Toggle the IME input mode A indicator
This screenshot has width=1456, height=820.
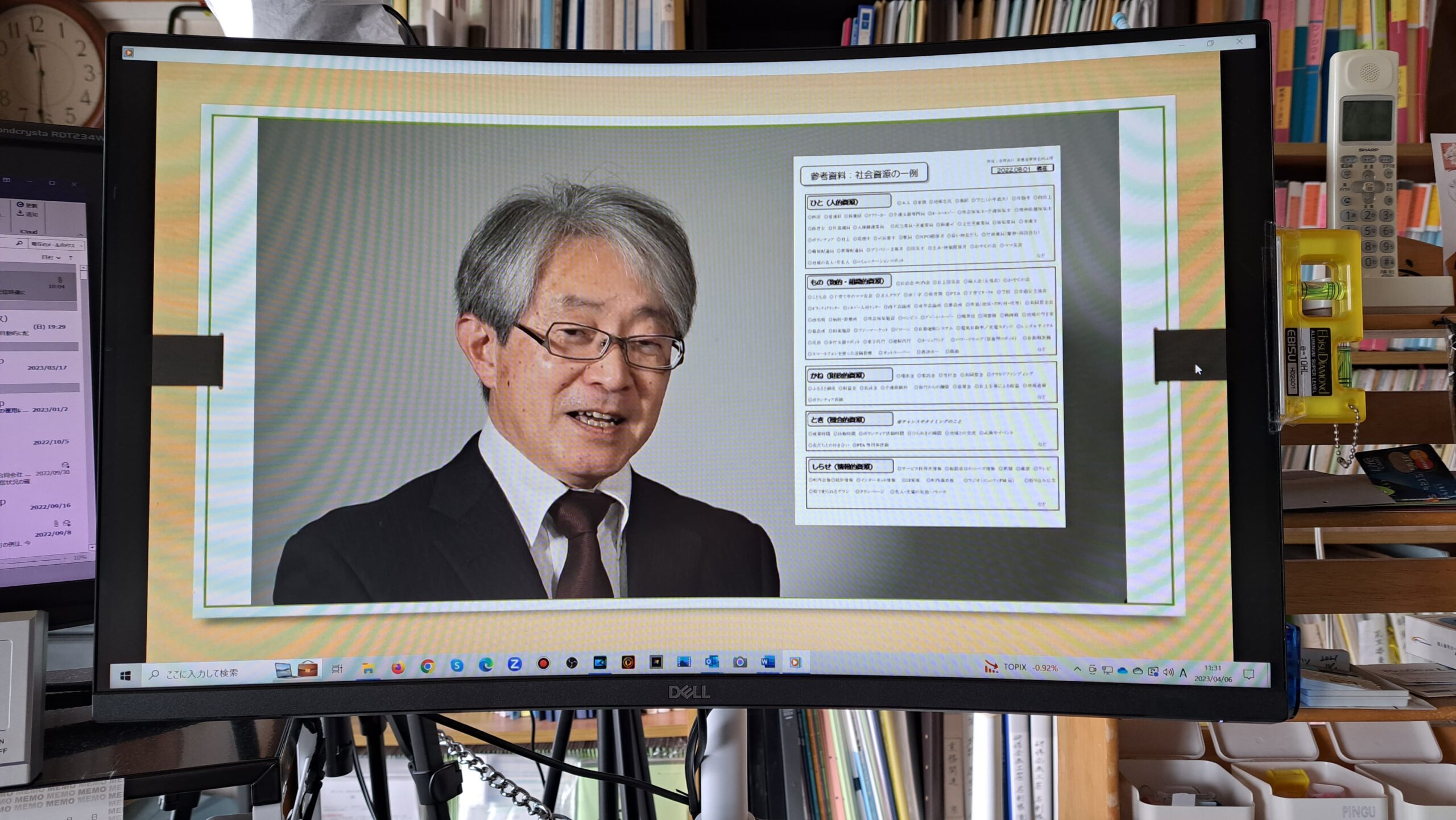coord(1183,673)
